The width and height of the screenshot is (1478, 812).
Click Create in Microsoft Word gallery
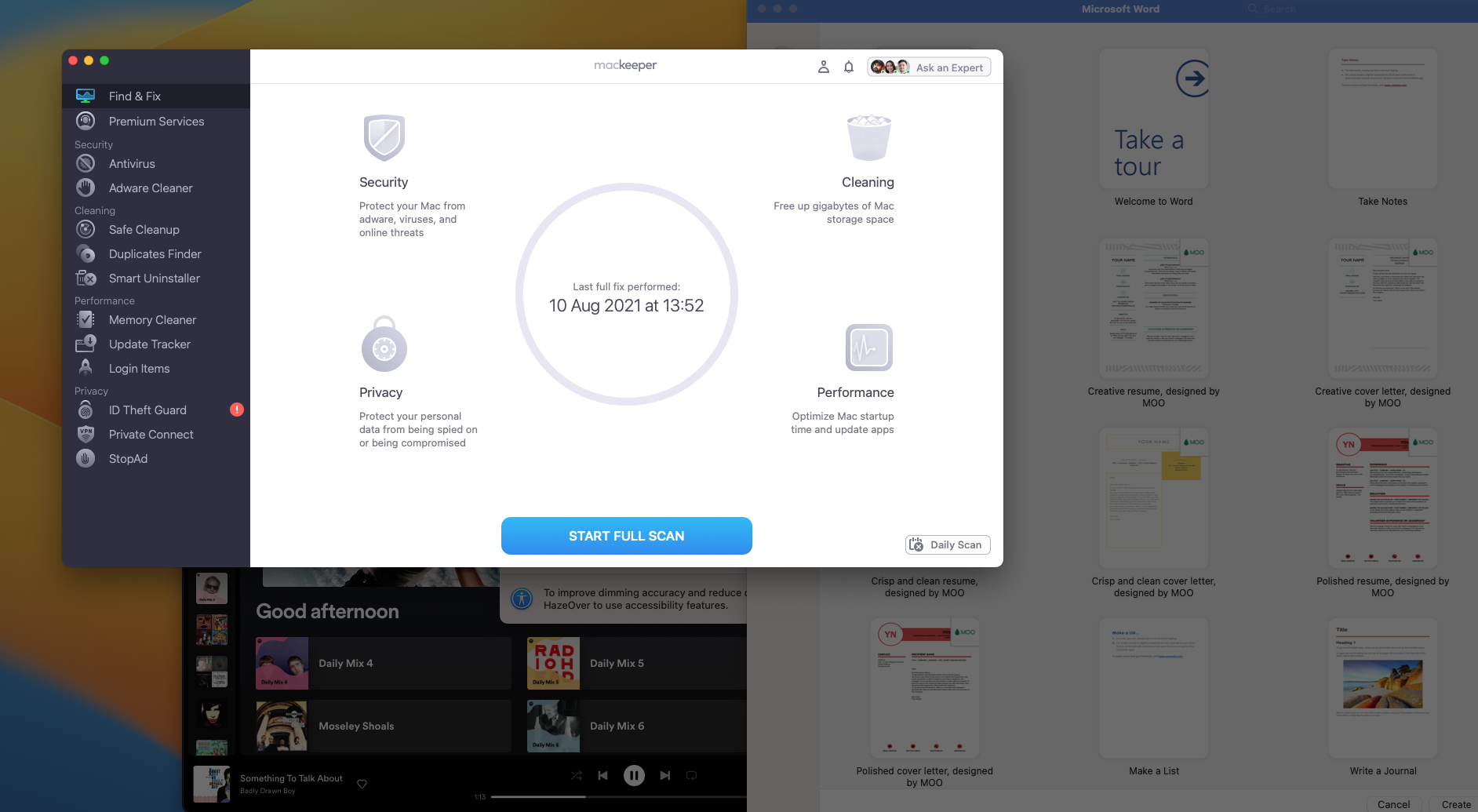[1456, 804]
